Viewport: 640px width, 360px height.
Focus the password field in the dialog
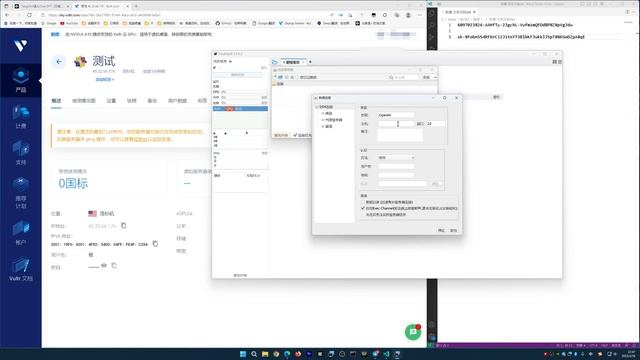396,175
